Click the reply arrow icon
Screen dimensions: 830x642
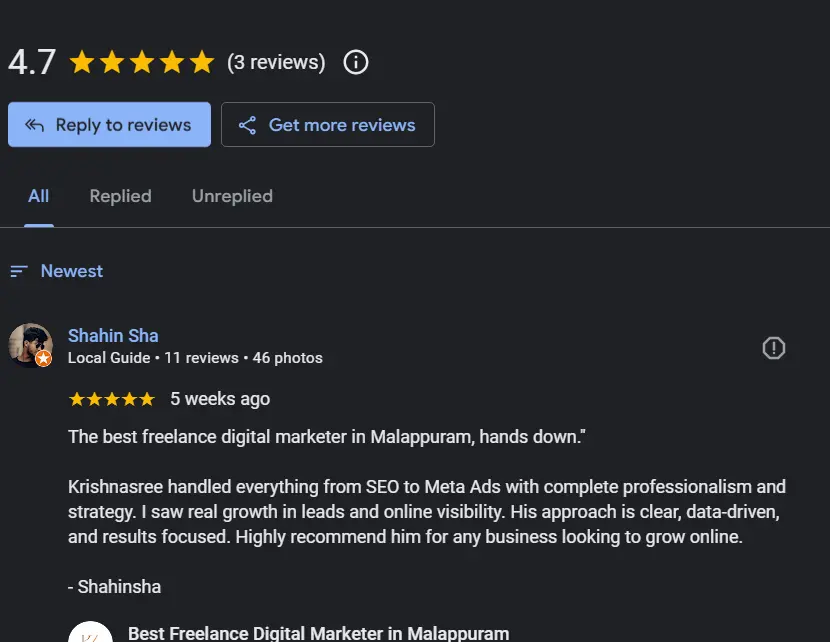pyautogui.click(x=35, y=125)
